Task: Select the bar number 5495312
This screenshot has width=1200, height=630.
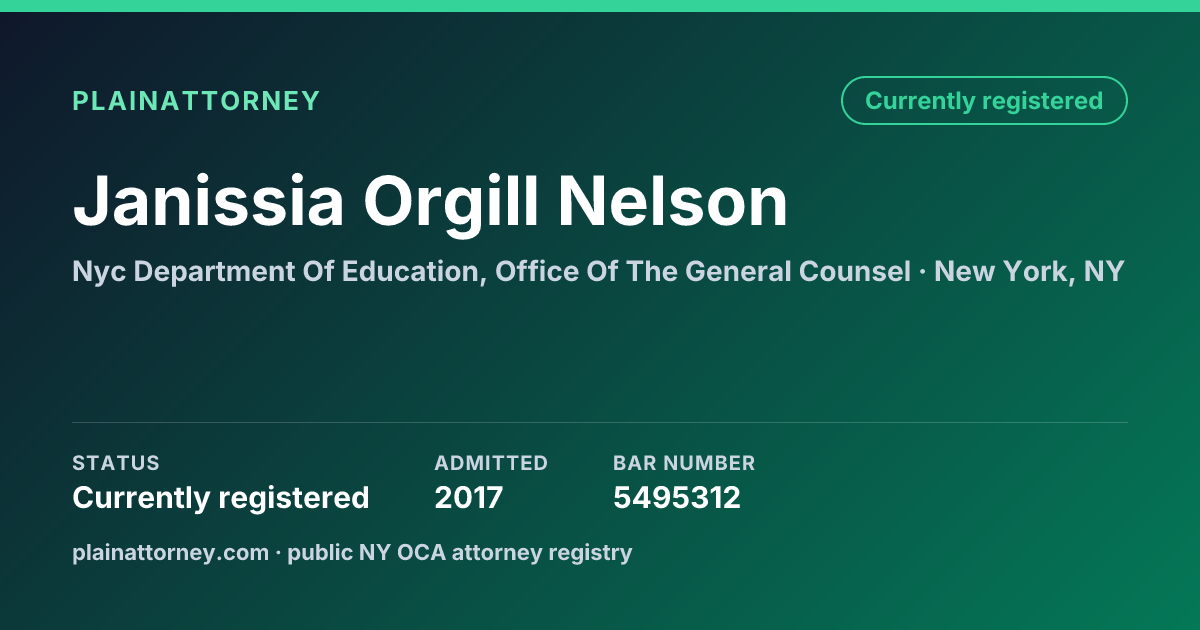Action: tap(677, 497)
